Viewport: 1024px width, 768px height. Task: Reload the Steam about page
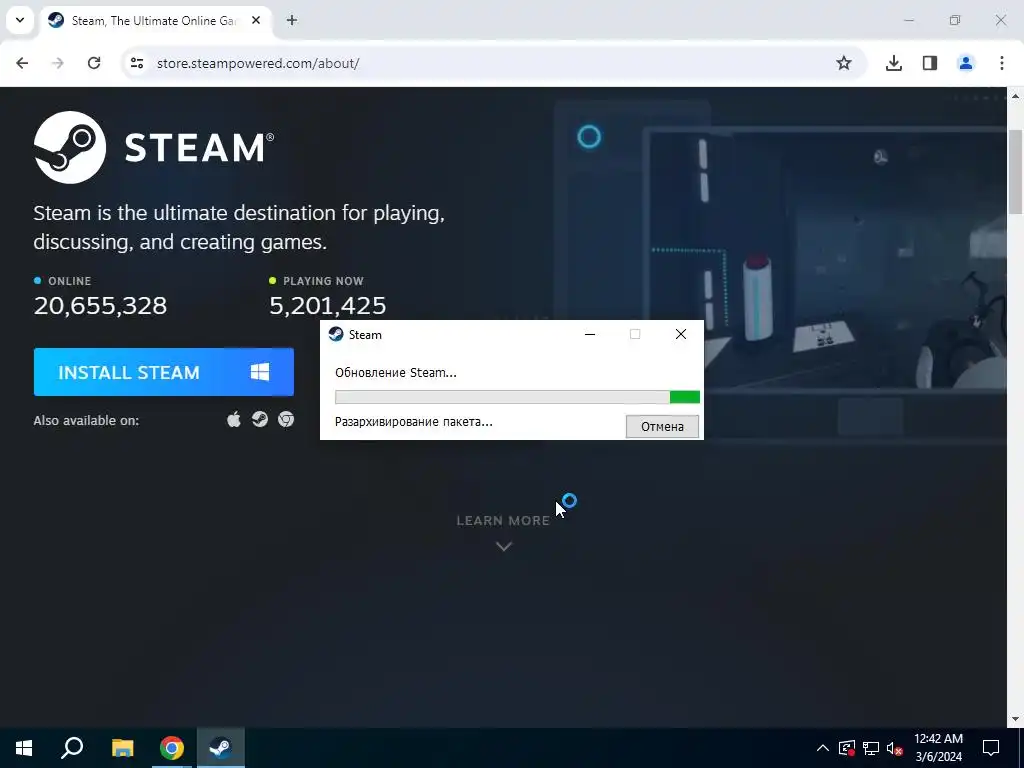(x=94, y=63)
